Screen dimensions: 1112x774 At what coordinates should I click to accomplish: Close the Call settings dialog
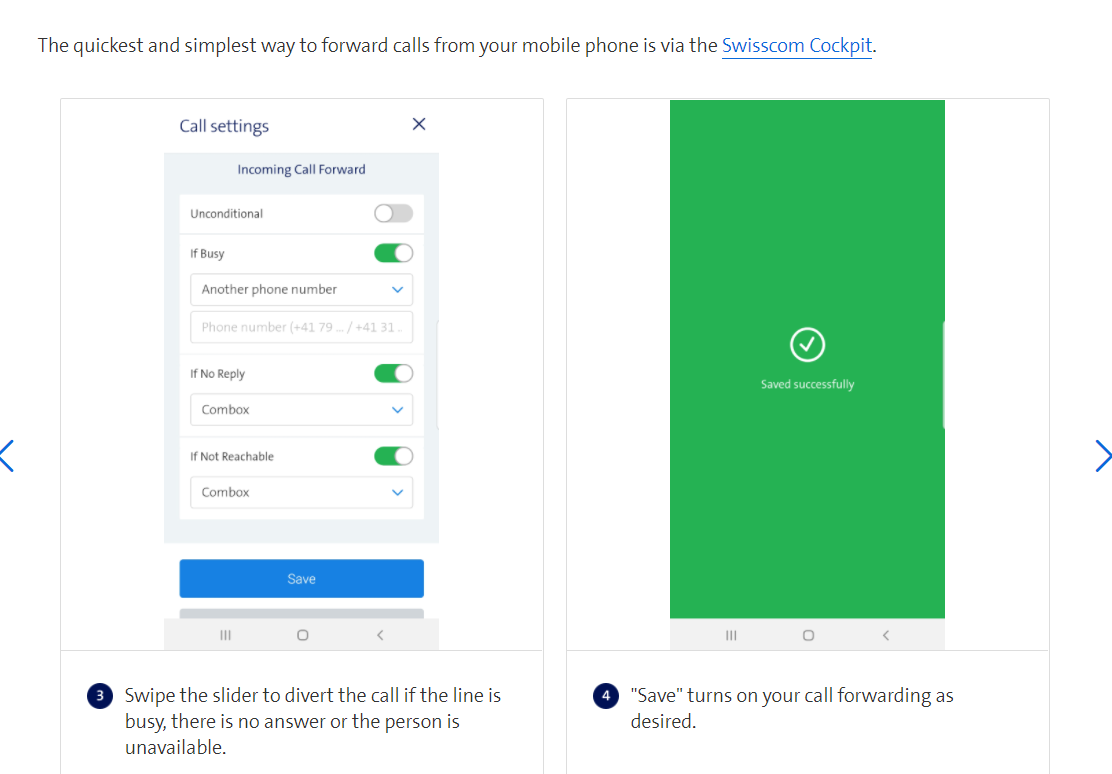(x=419, y=124)
